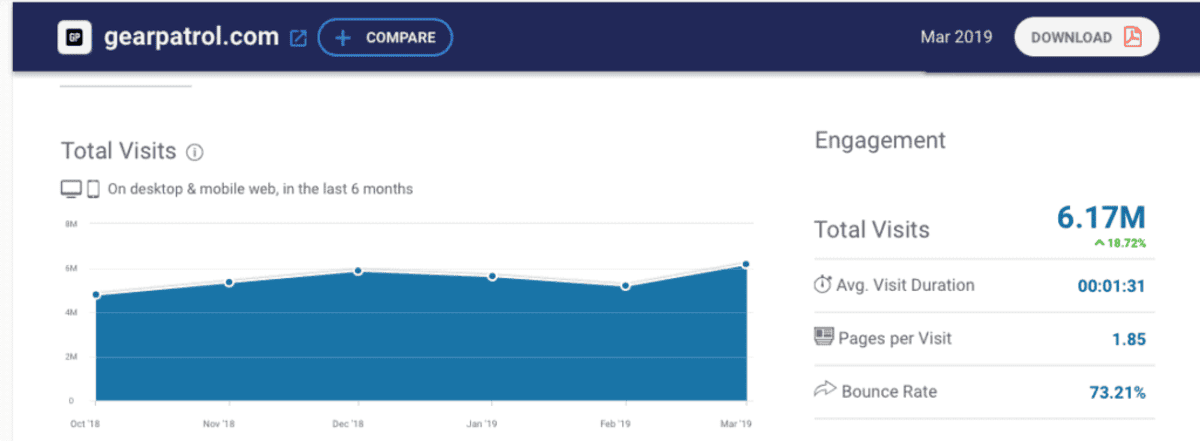The height and width of the screenshot is (441, 1200).
Task: Click the Nov '18 data point on chart
Action: 229,282
